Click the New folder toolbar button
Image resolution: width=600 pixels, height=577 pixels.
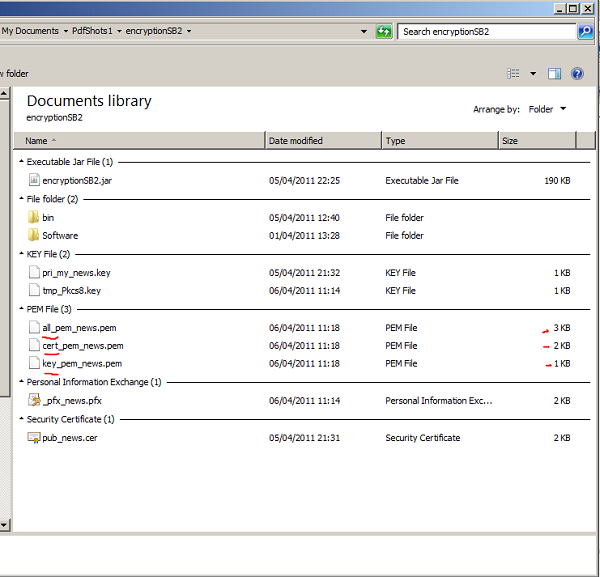pos(14,73)
